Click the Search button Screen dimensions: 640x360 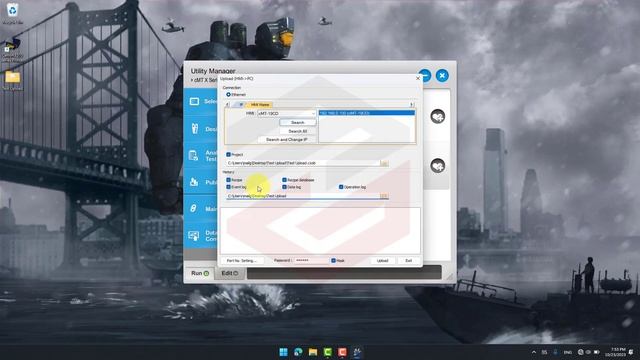[298, 122]
